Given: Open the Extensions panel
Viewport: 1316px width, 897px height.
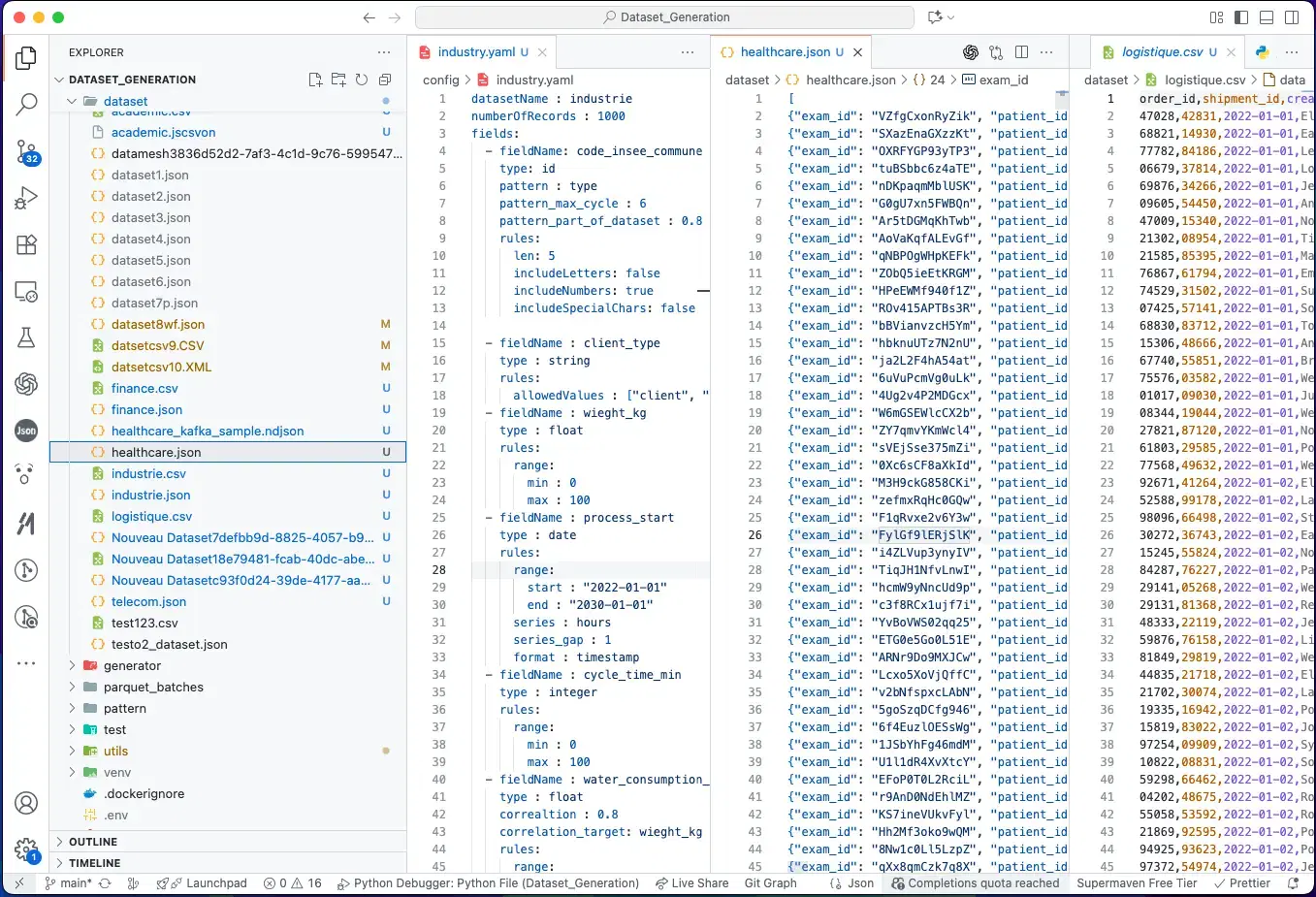Looking at the screenshot, I should coord(26,245).
